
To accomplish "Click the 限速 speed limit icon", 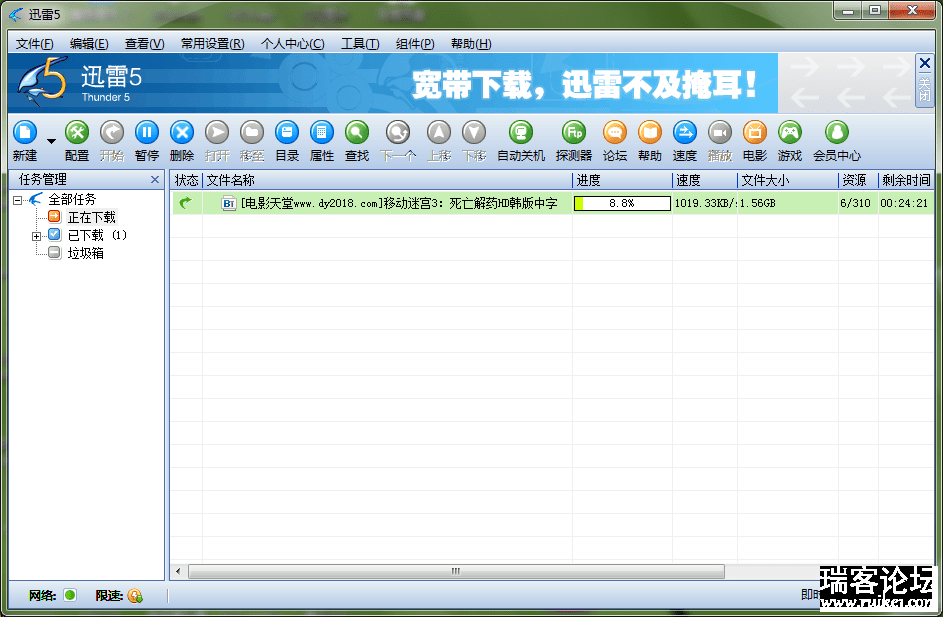I will tap(135, 595).
